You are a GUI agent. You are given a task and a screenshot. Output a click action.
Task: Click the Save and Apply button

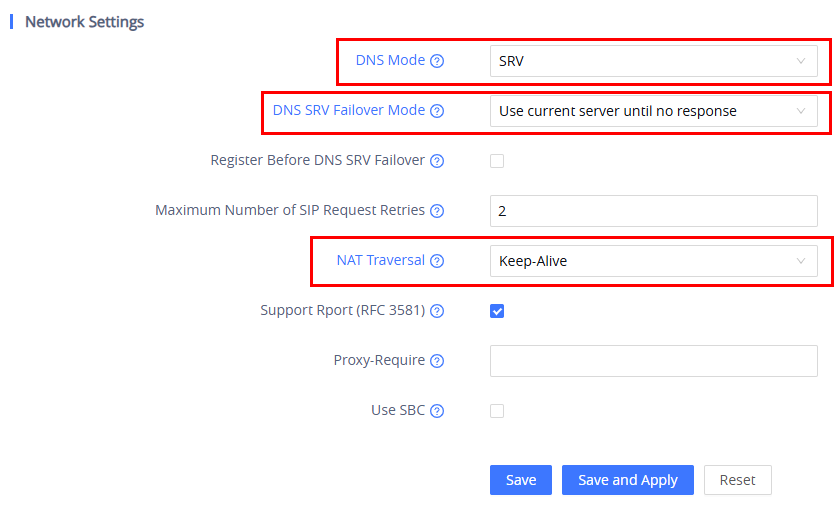click(x=628, y=480)
